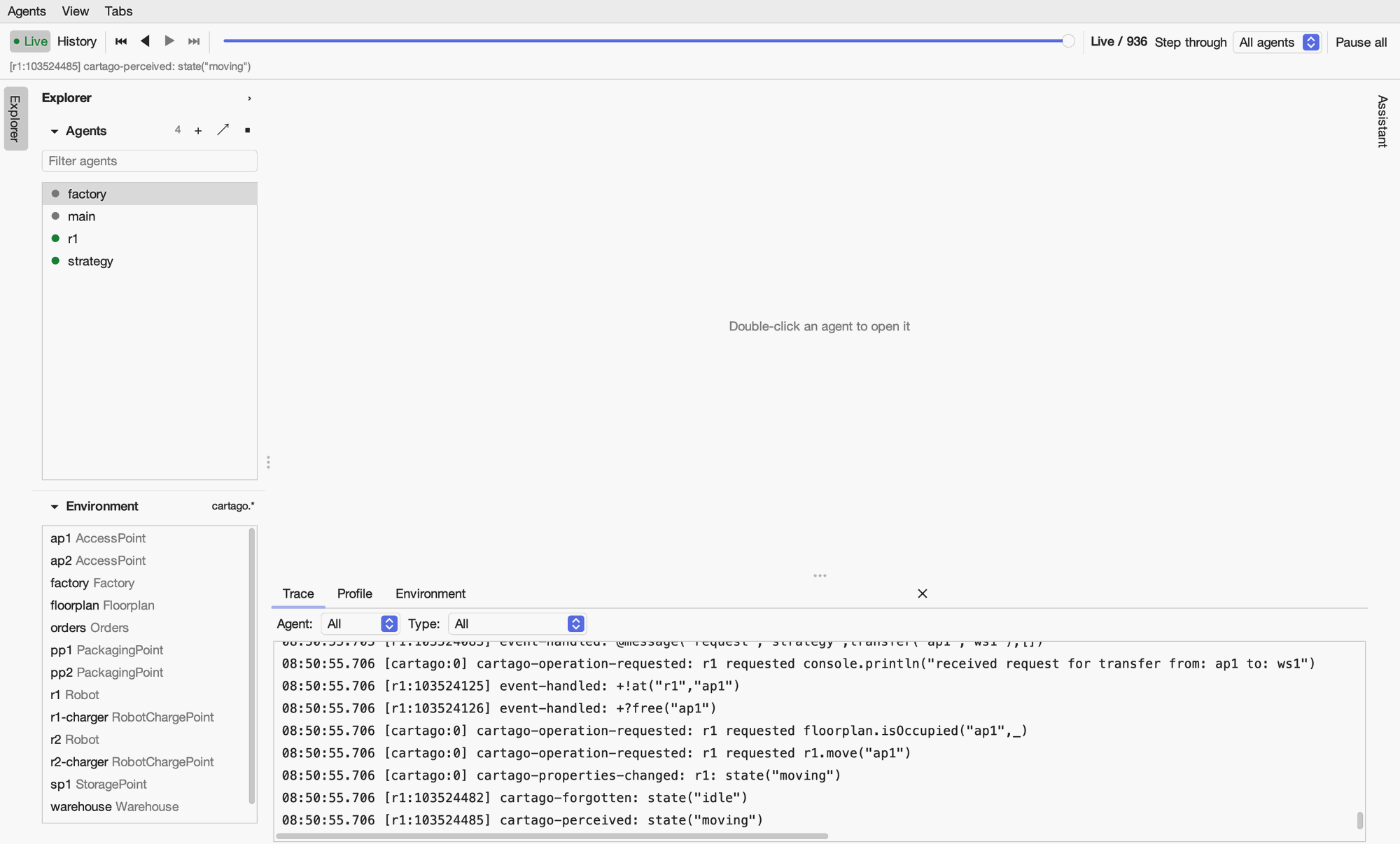The image size is (1400, 844).
Task: Click the cartago.* environment filter label
Action: [233, 506]
